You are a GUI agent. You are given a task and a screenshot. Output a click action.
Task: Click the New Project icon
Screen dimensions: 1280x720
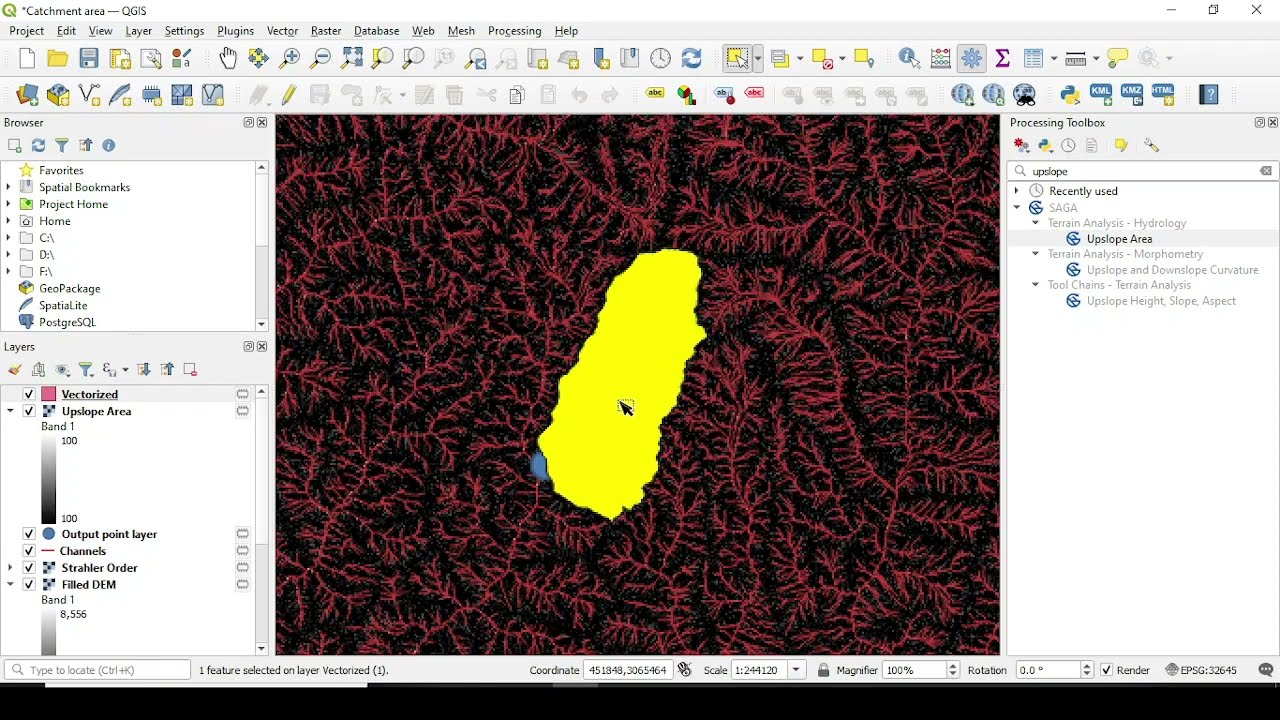point(27,59)
